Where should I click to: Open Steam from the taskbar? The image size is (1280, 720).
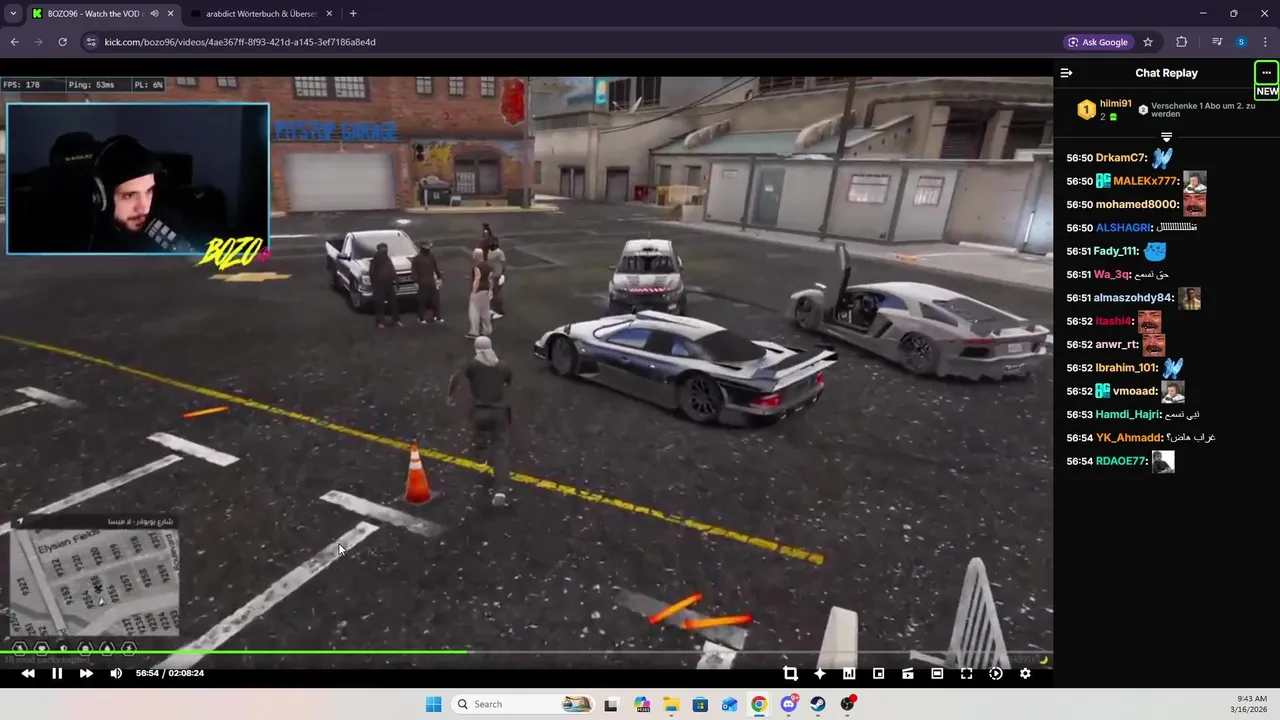coord(818,704)
